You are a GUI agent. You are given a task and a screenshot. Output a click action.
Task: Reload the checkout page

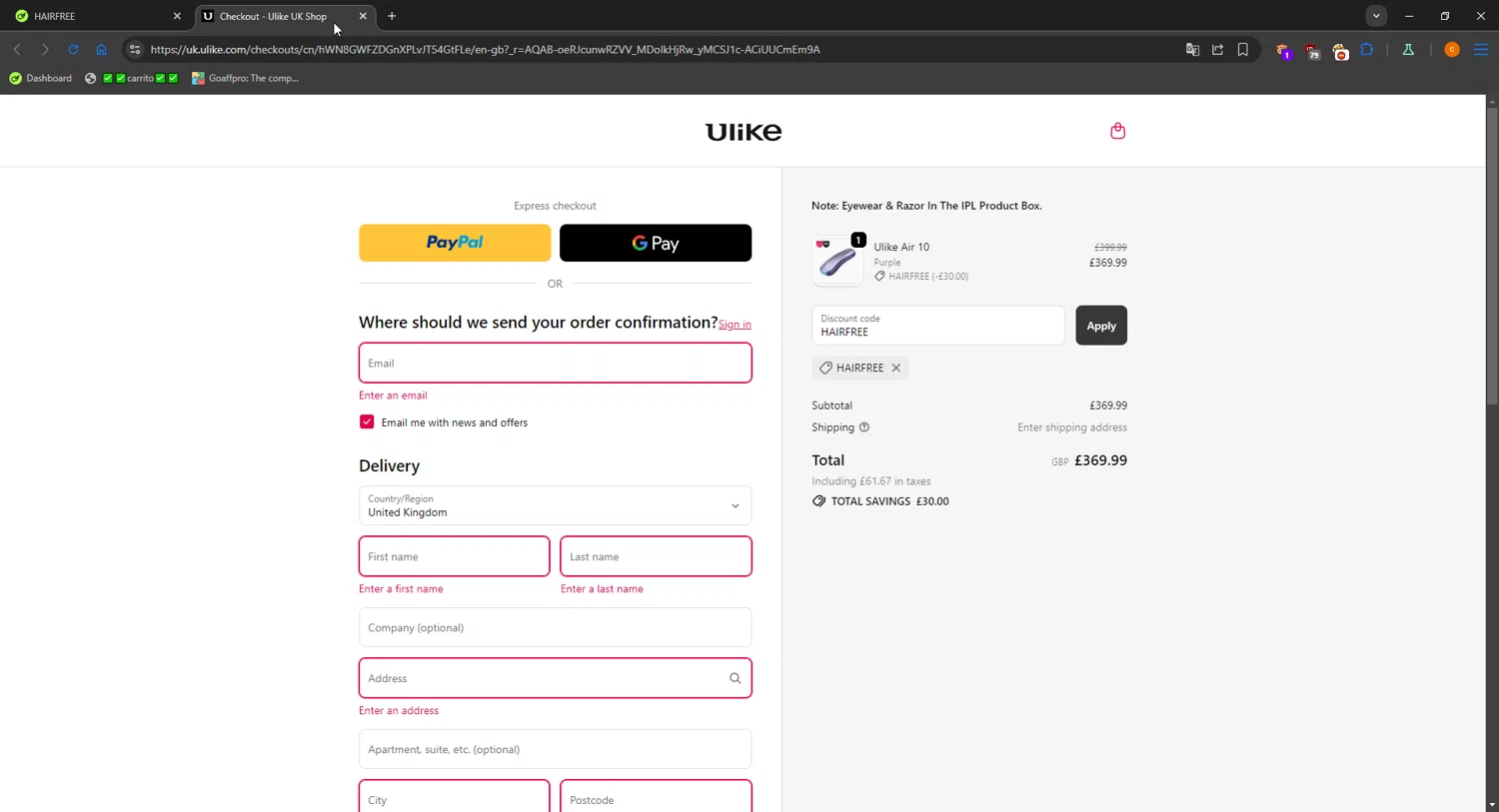coord(73,49)
